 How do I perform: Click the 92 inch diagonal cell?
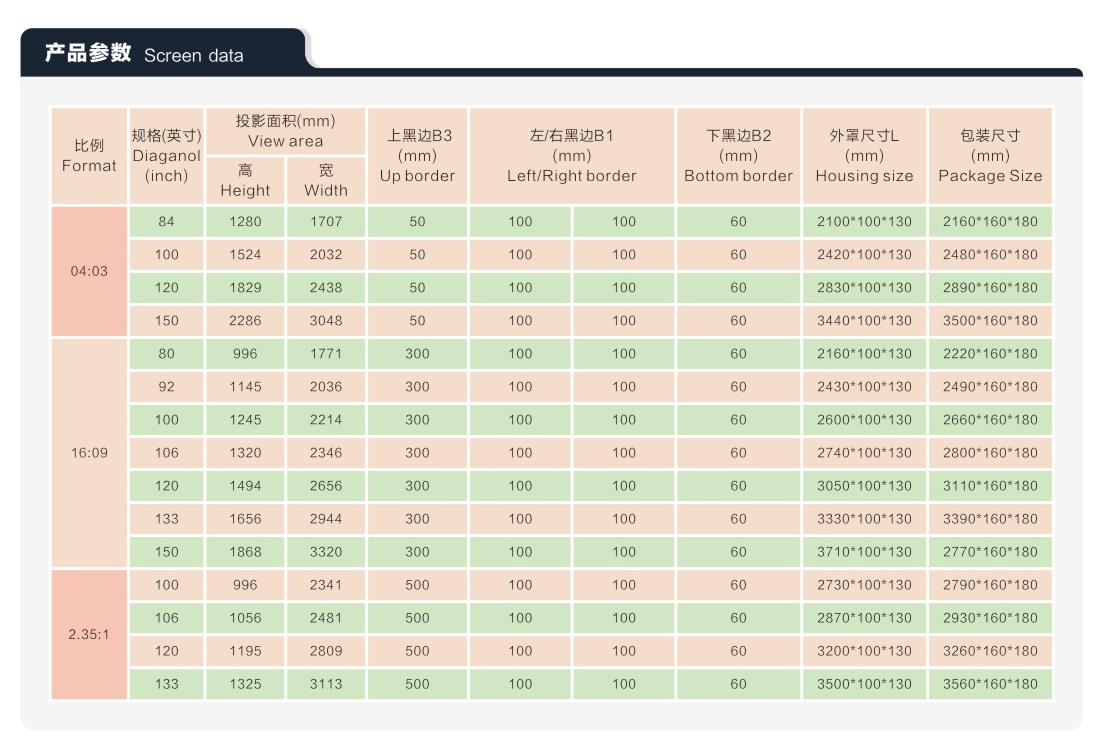(x=167, y=387)
